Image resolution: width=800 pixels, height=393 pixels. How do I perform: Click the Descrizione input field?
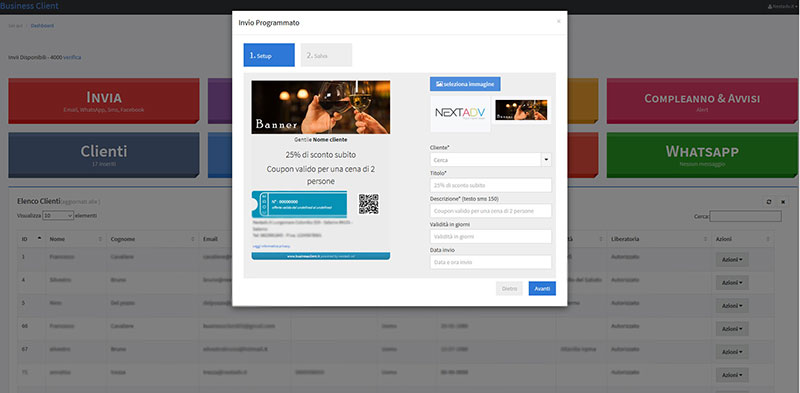pyautogui.click(x=490, y=211)
